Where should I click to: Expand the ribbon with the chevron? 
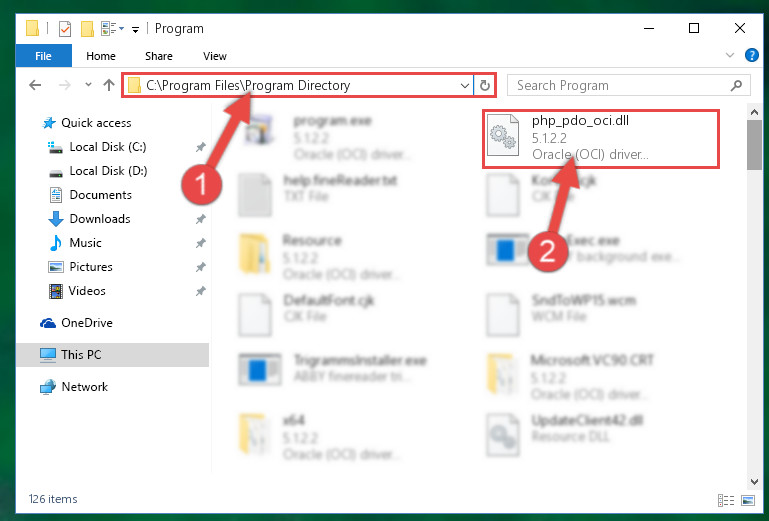pos(730,55)
